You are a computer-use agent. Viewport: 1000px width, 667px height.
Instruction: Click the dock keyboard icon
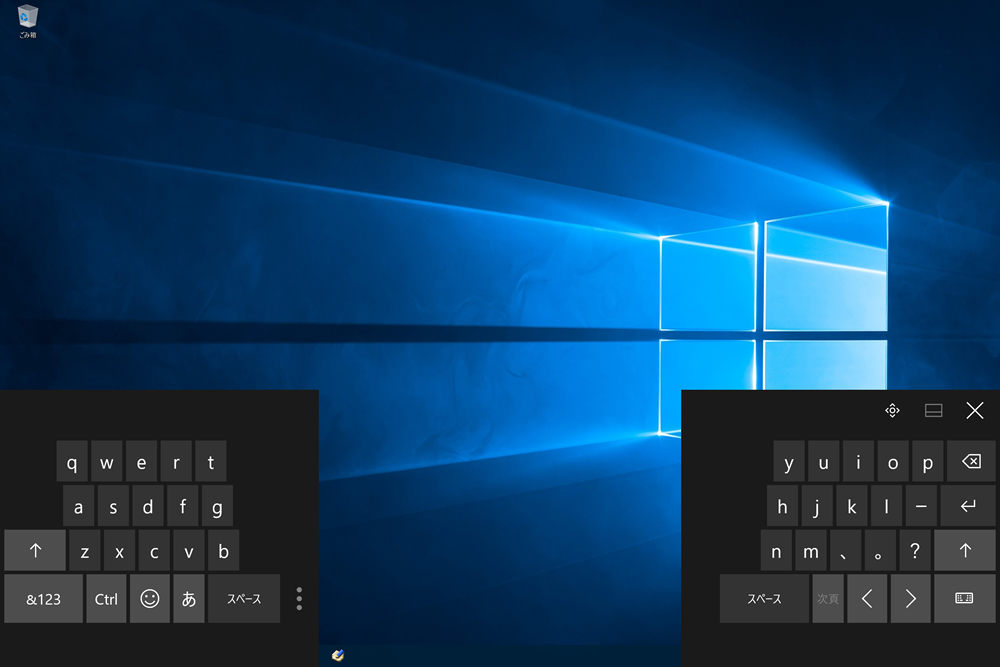934,410
